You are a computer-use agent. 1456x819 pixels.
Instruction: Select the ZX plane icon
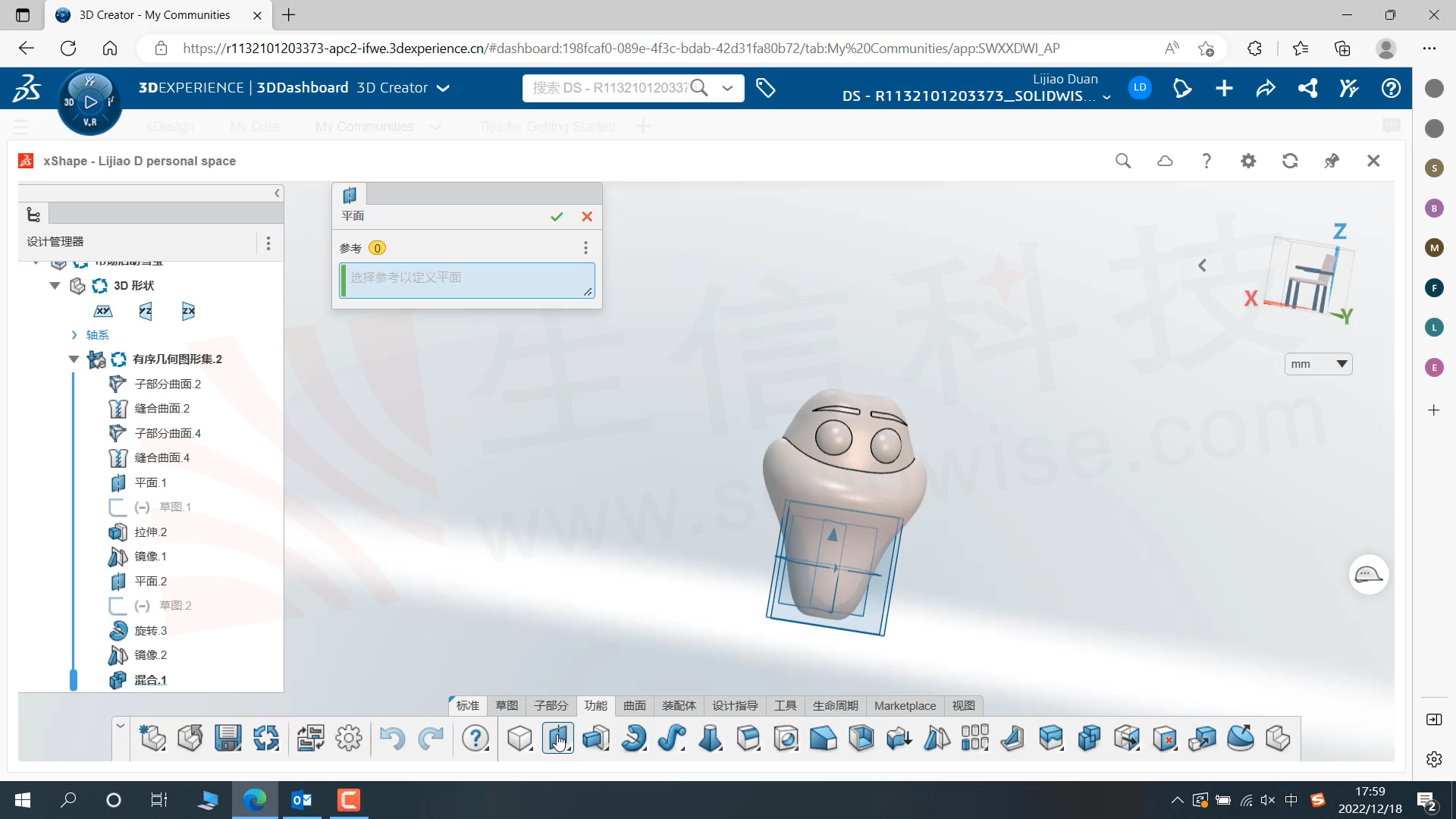click(x=188, y=311)
